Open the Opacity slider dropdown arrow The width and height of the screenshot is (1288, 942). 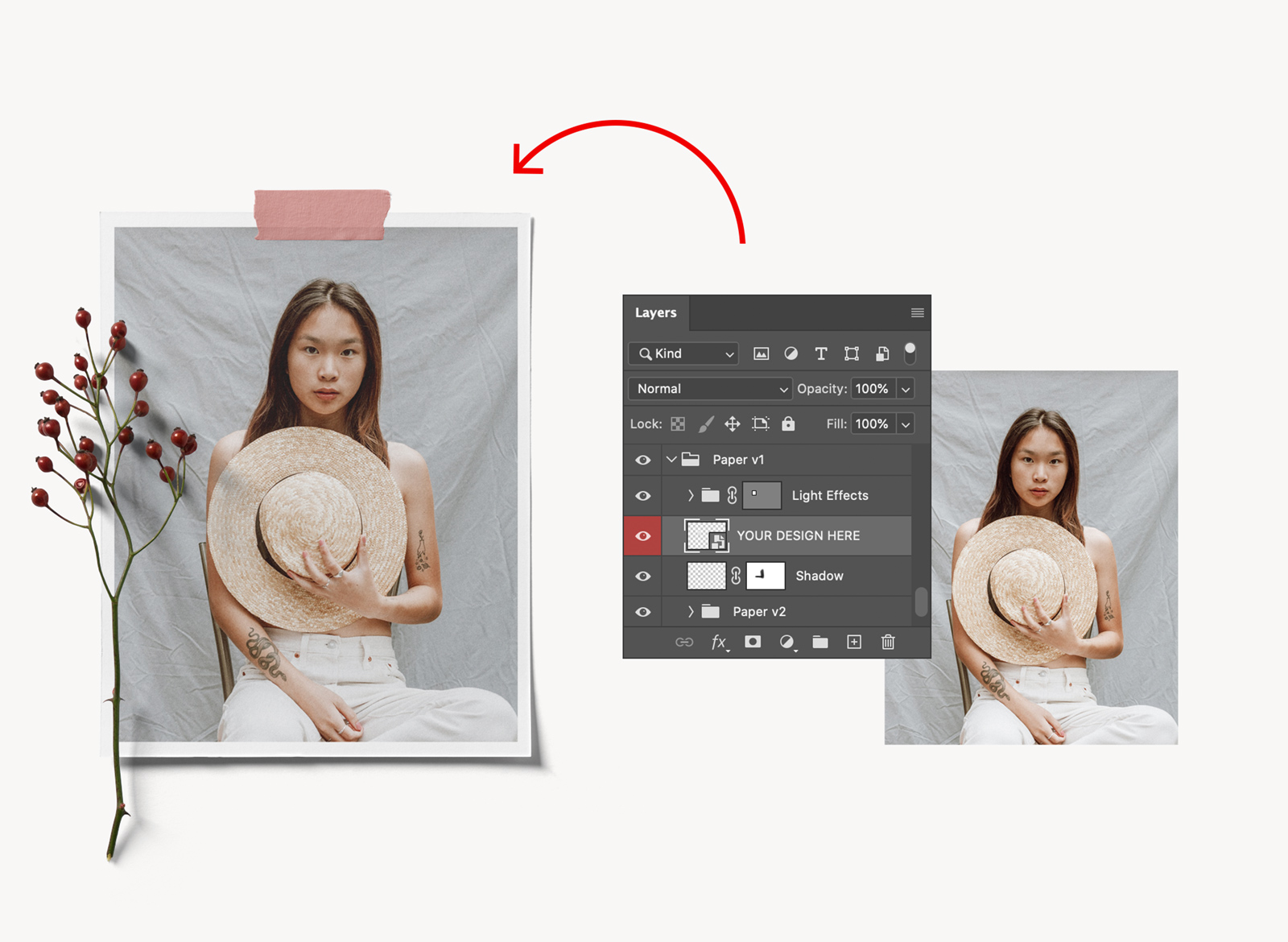(906, 389)
